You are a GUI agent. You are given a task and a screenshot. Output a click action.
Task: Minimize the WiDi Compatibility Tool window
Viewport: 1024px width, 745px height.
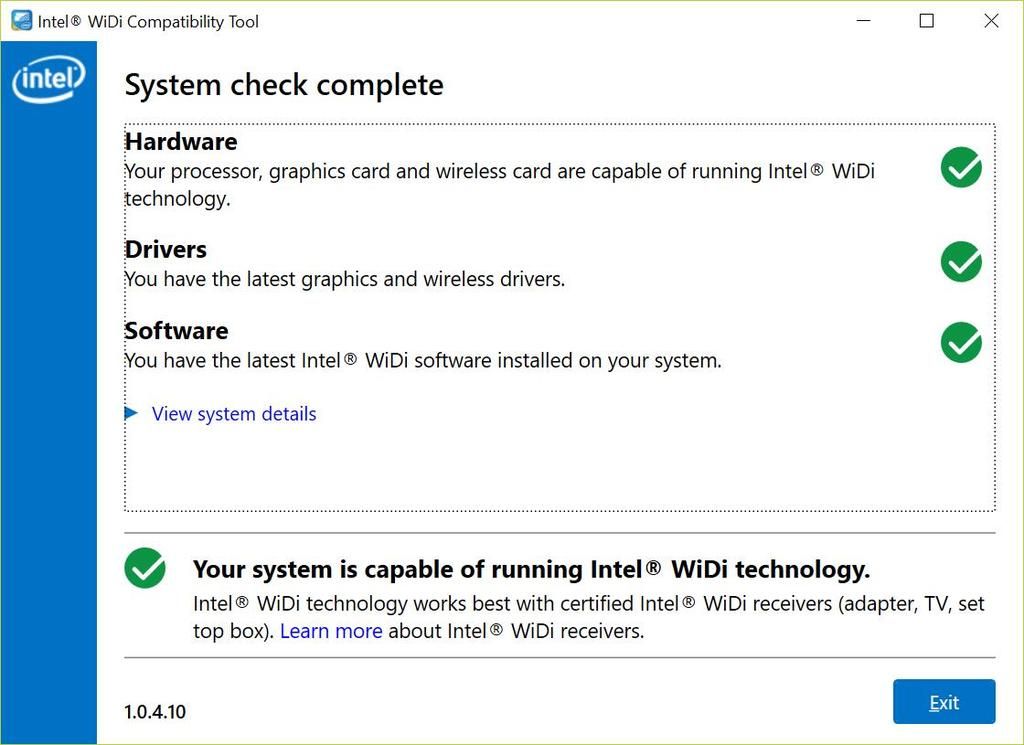point(862,21)
